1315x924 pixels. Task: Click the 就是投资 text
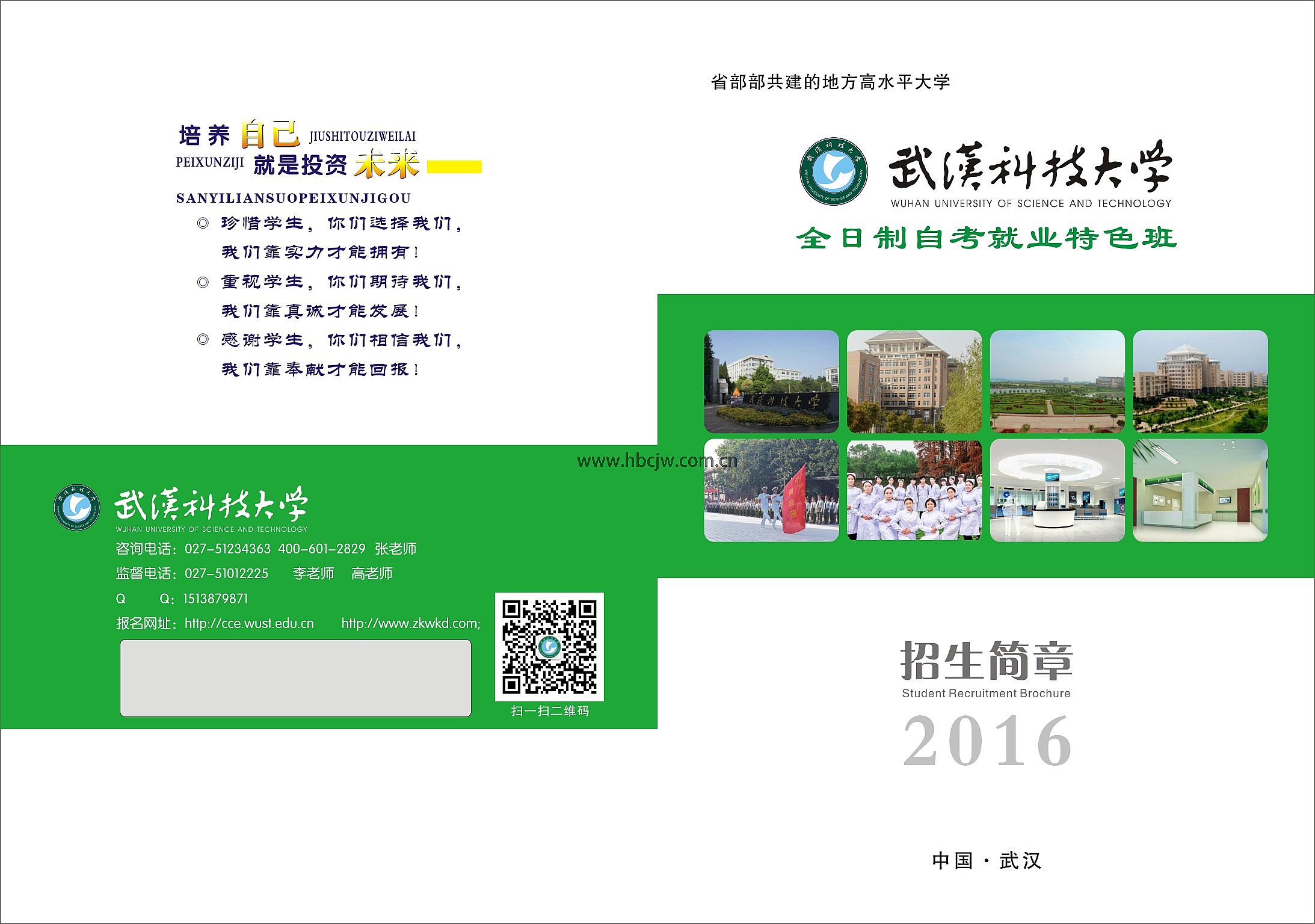click(300, 164)
